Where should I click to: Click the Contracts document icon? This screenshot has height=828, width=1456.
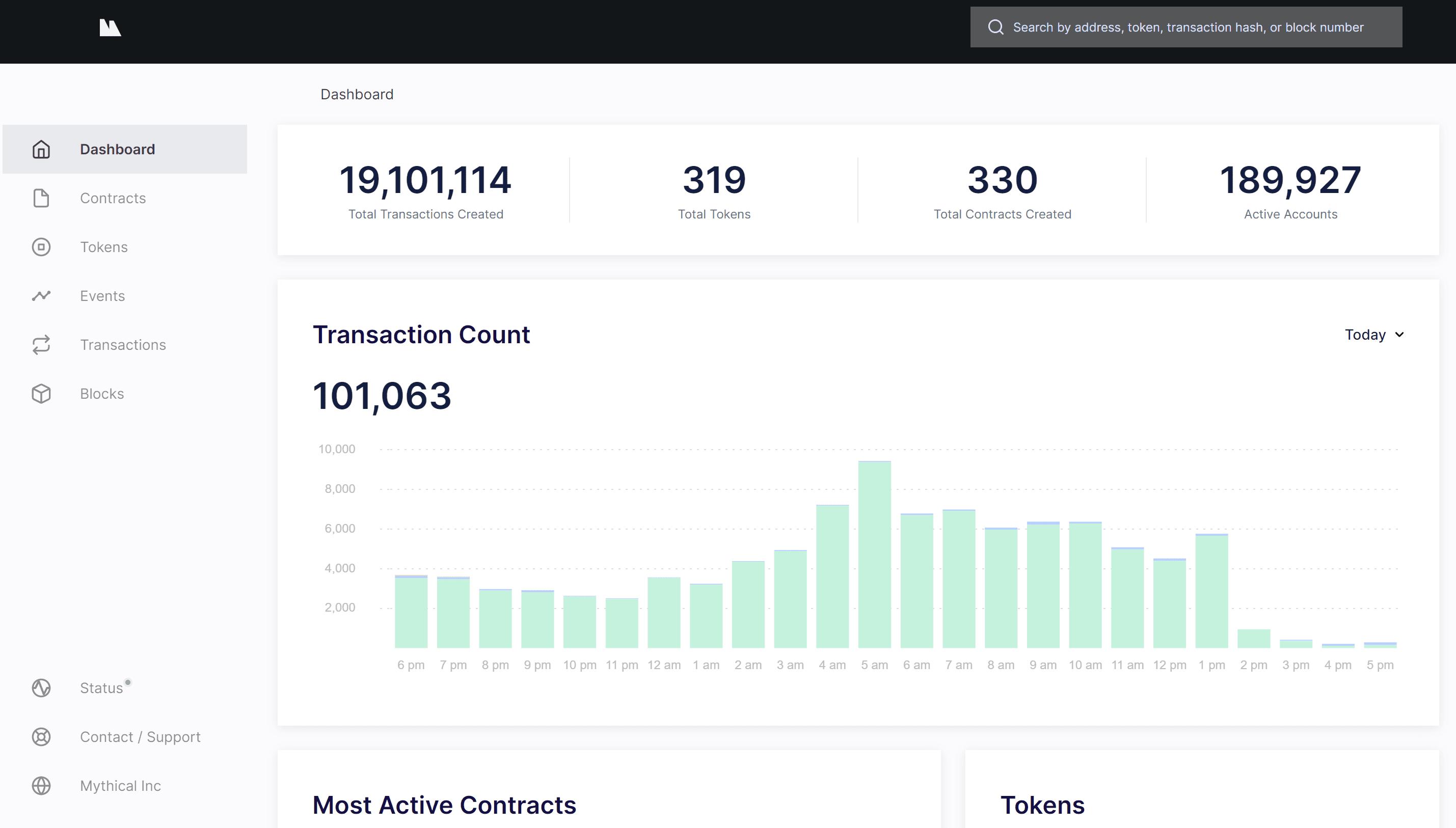pyautogui.click(x=41, y=198)
